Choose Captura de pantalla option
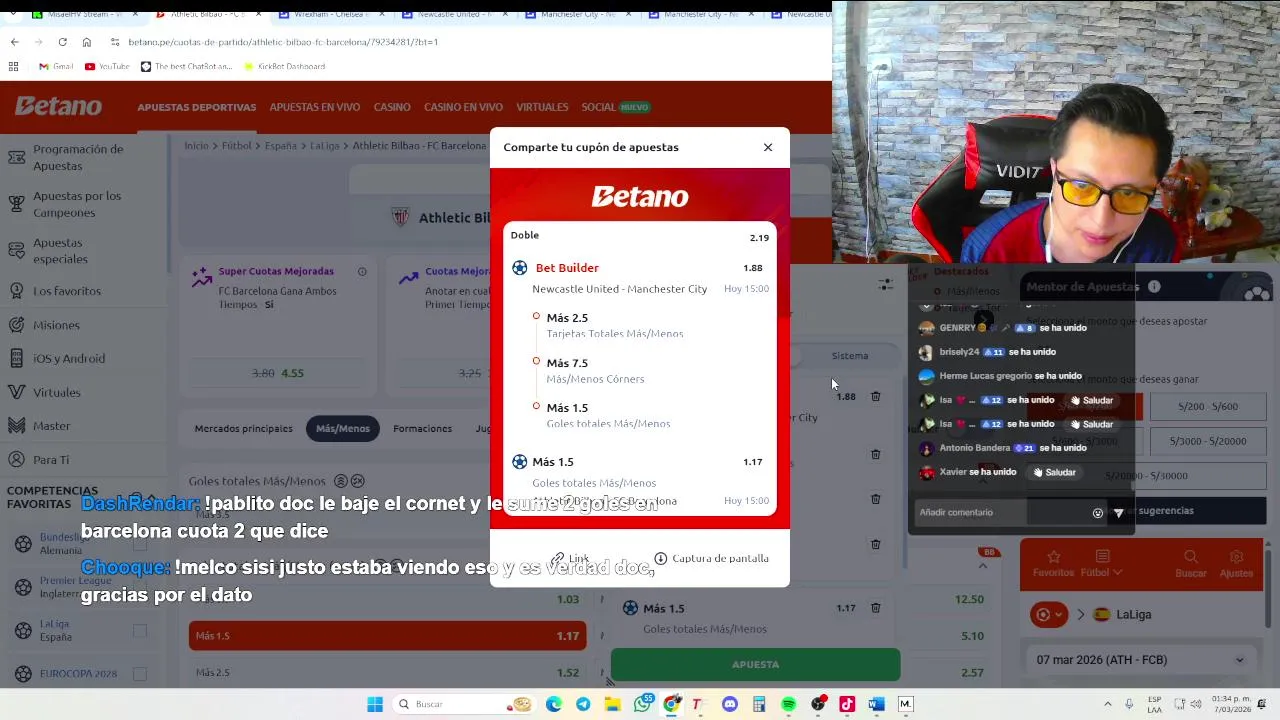The height and width of the screenshot is (720, 1280). [711, 558]
